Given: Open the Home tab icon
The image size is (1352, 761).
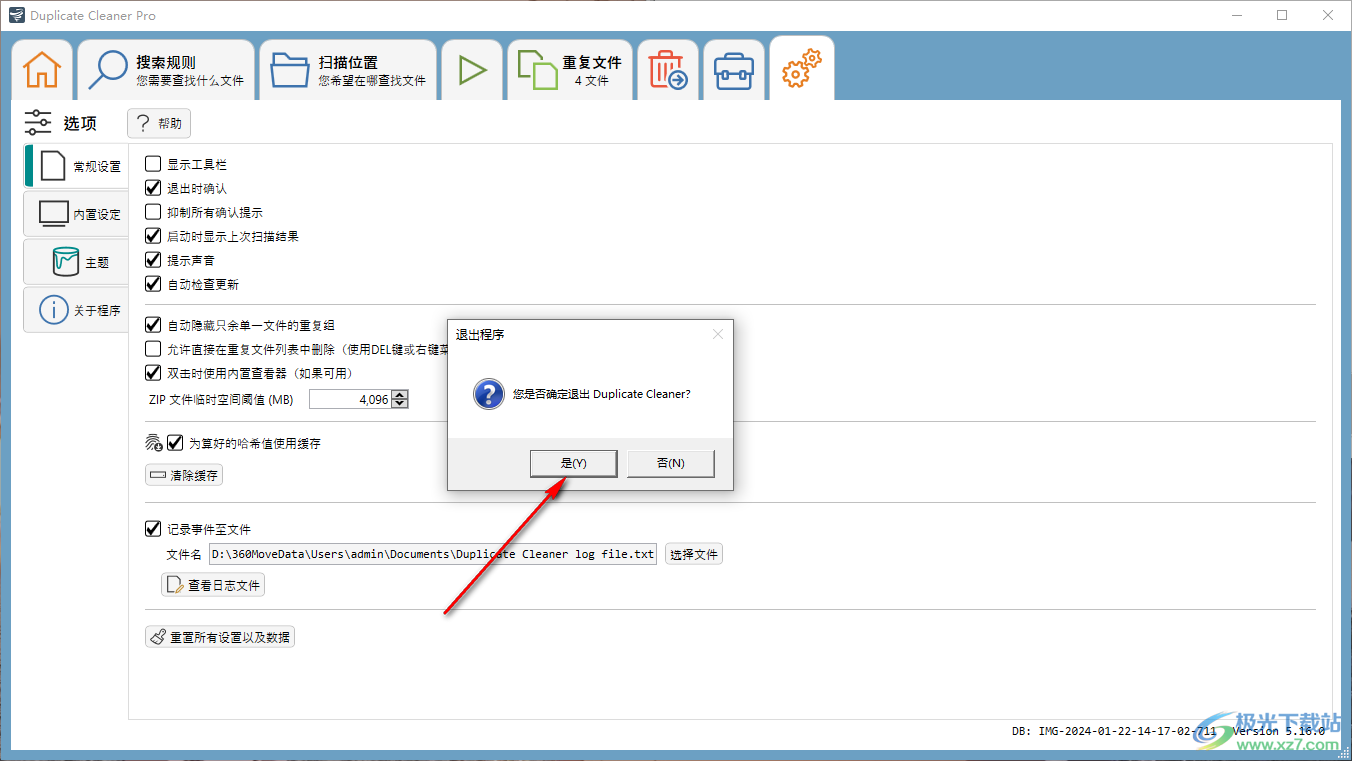Looking at the screenshot, I should [x=42, y=70].
